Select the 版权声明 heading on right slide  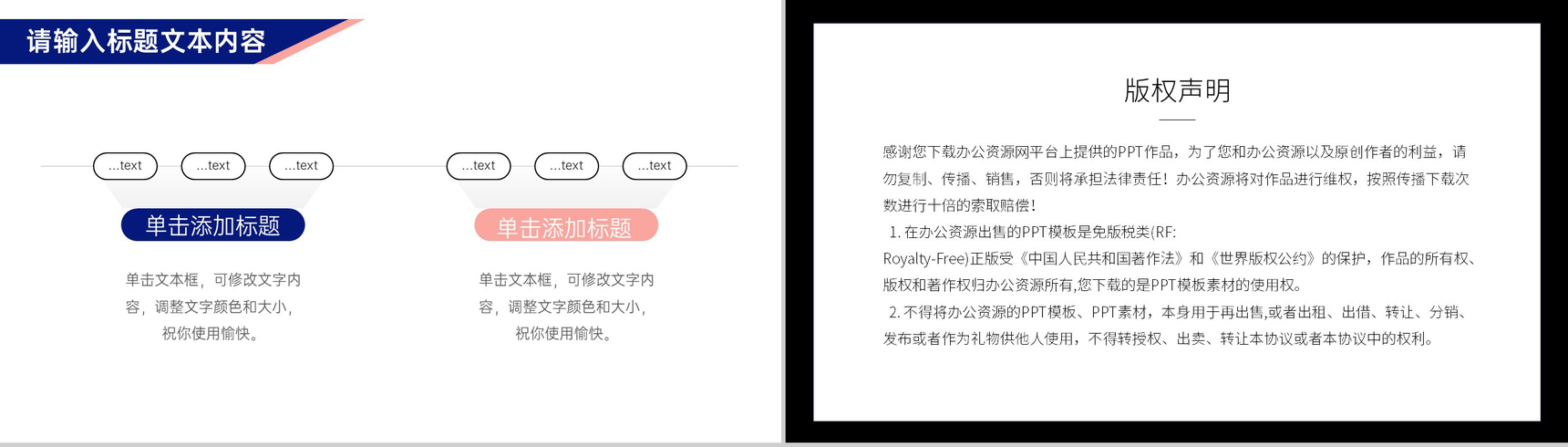(1177, 91)
